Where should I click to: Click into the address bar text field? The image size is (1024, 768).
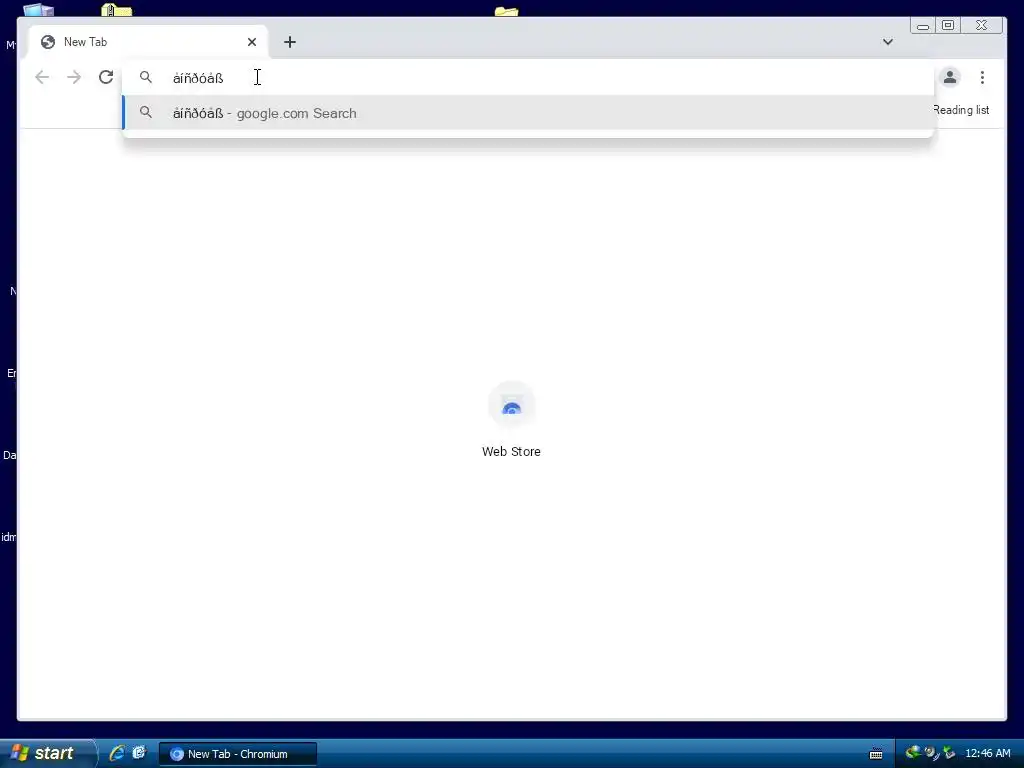point(528,78)
